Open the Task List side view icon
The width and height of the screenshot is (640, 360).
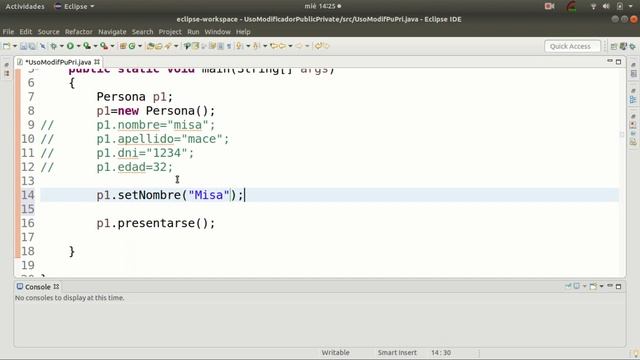(x=633, y=73)
